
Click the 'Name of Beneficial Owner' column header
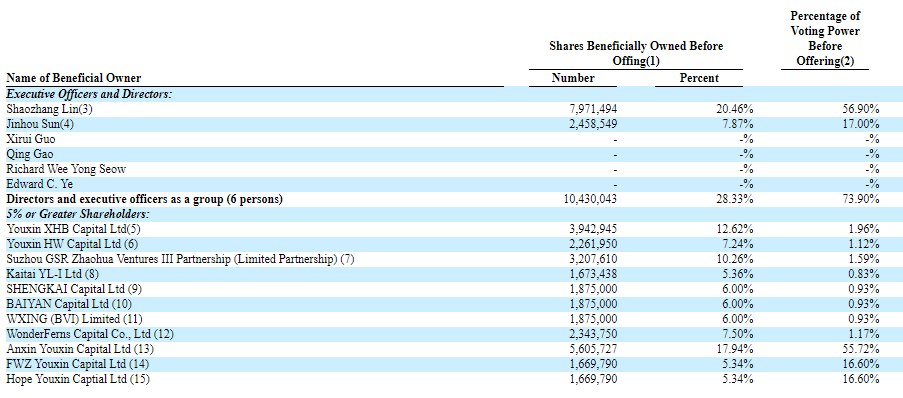tap(74, 78)
